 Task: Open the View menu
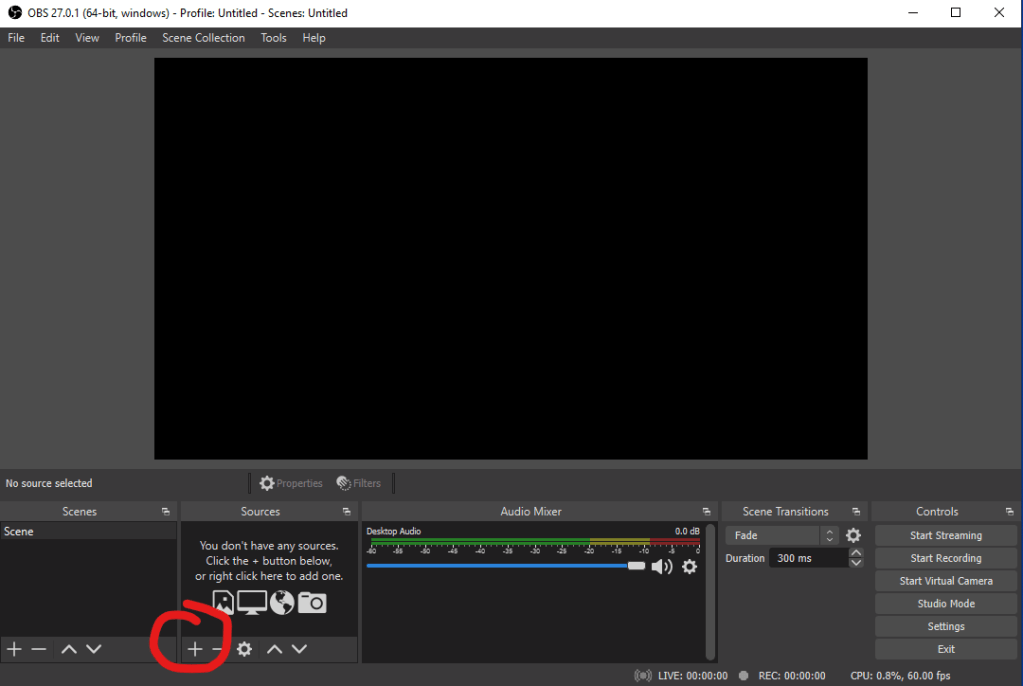click(87, 38)
